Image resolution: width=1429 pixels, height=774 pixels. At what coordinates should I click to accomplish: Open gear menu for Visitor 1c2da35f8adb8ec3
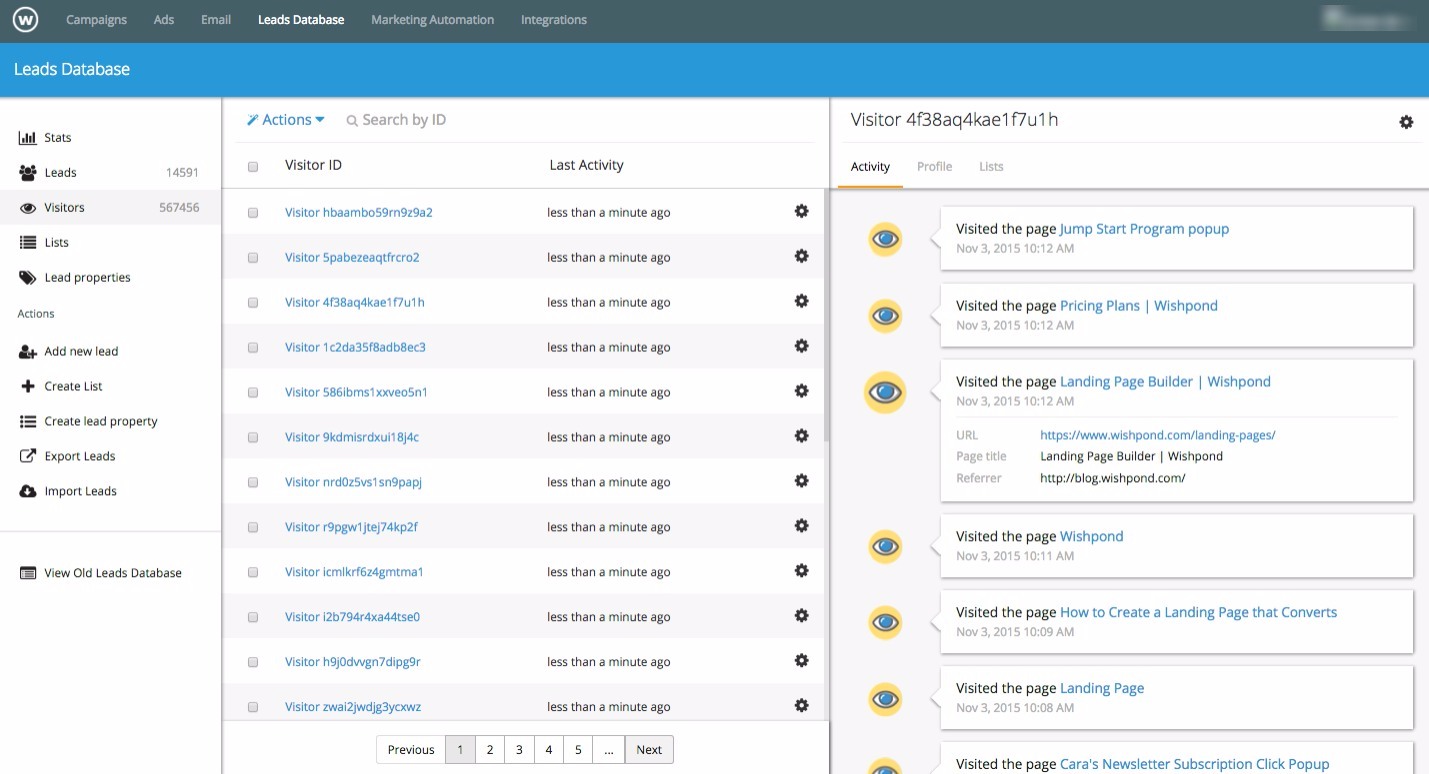(x=801, y=346)
